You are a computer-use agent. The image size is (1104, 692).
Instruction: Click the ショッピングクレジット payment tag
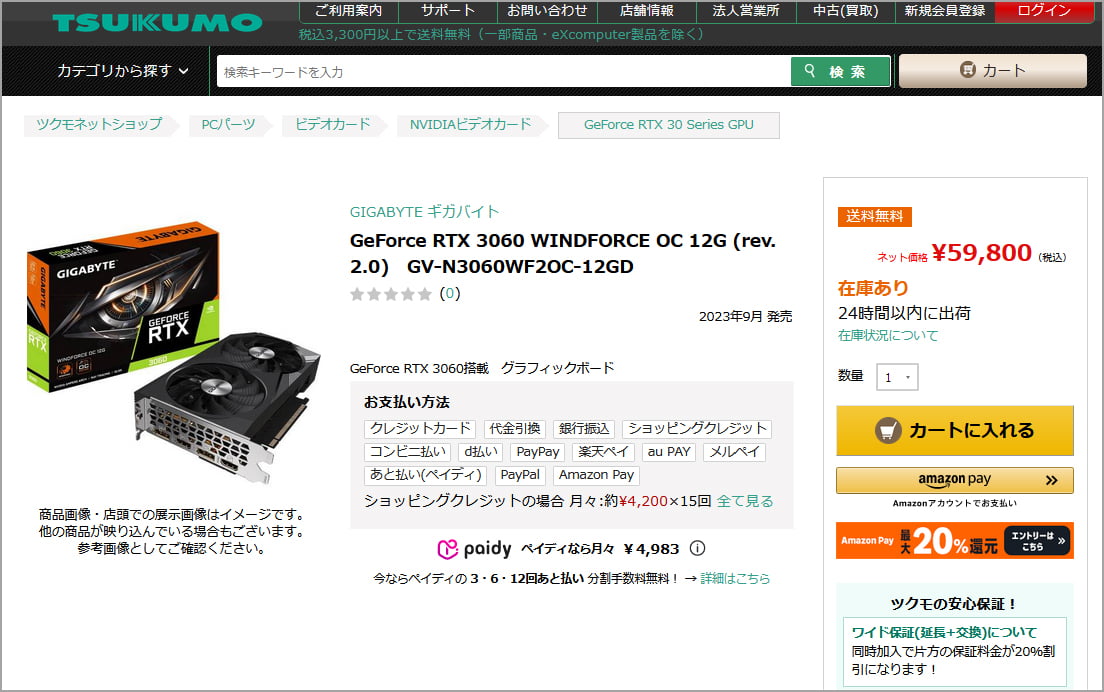(x=697, y=429)
